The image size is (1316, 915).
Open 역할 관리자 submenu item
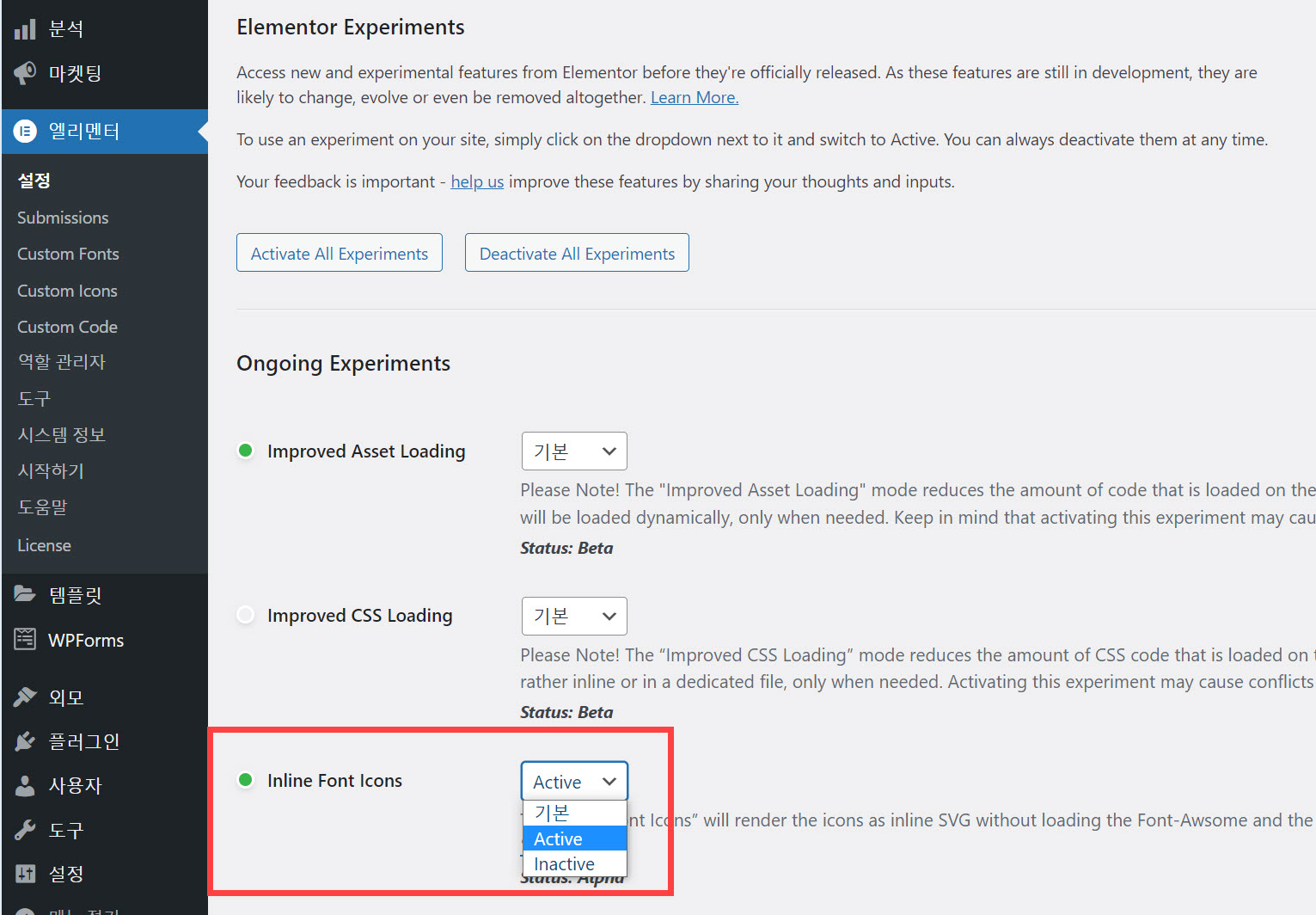62,362
